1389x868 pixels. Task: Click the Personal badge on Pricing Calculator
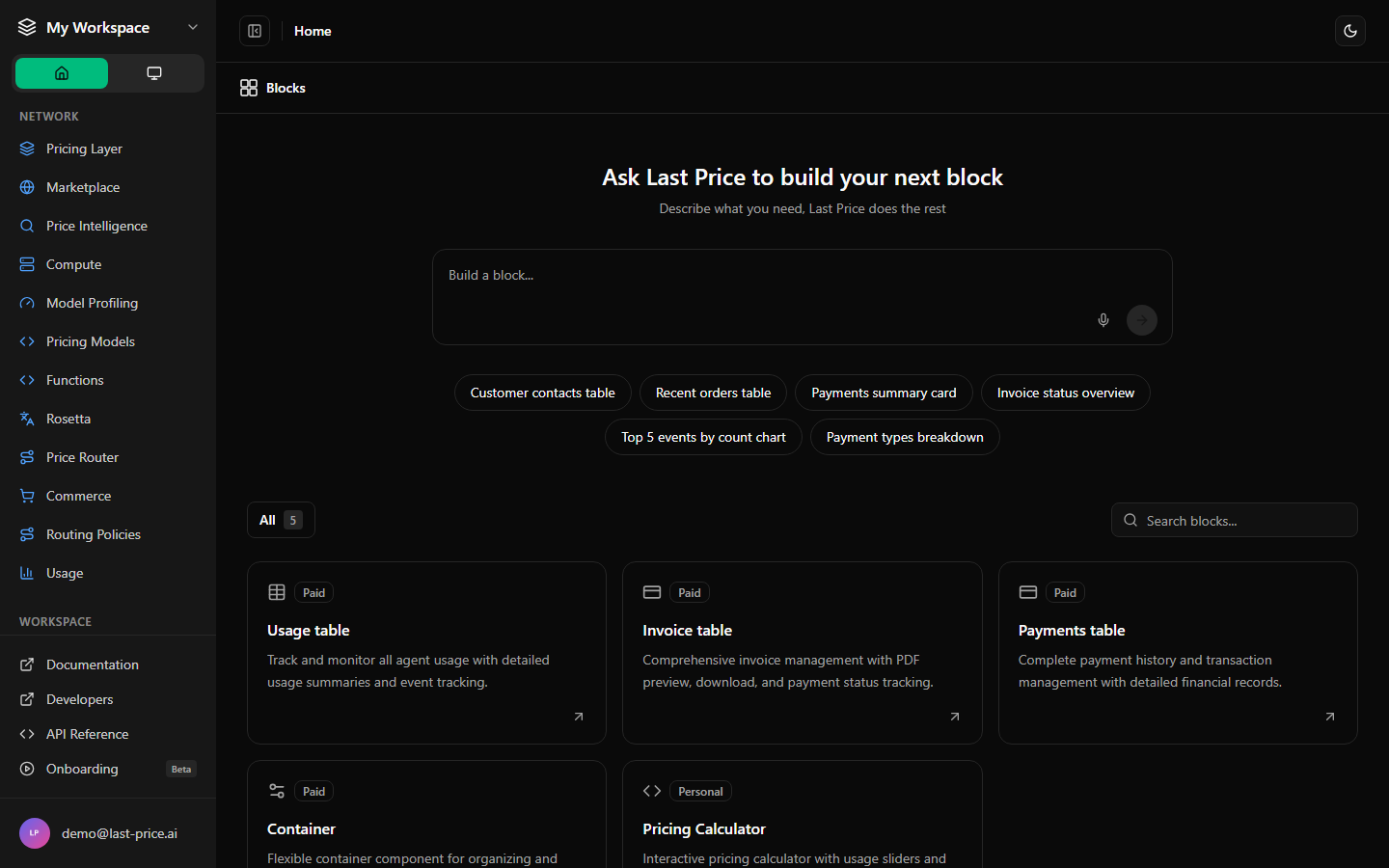[700, 791]
